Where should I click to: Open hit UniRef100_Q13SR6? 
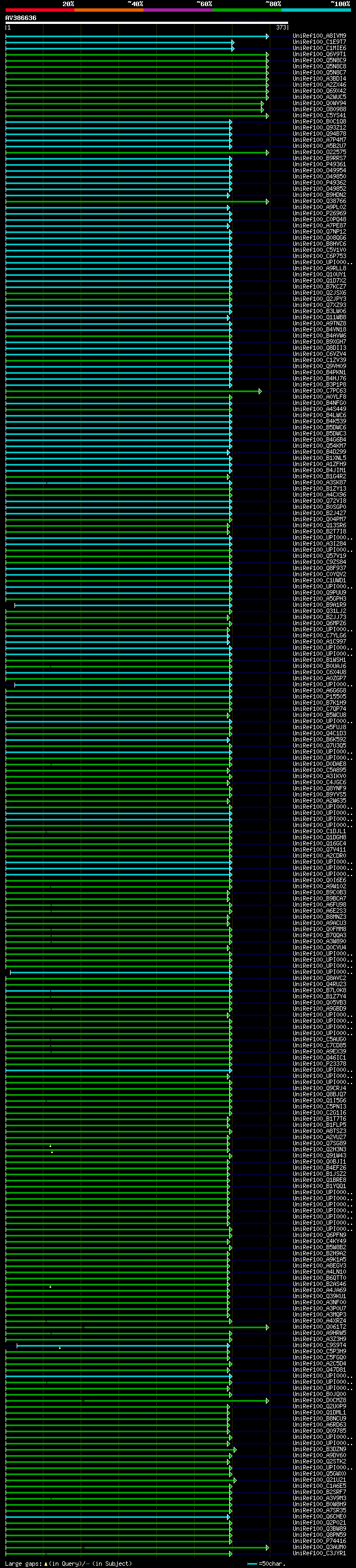click(319, 525)
